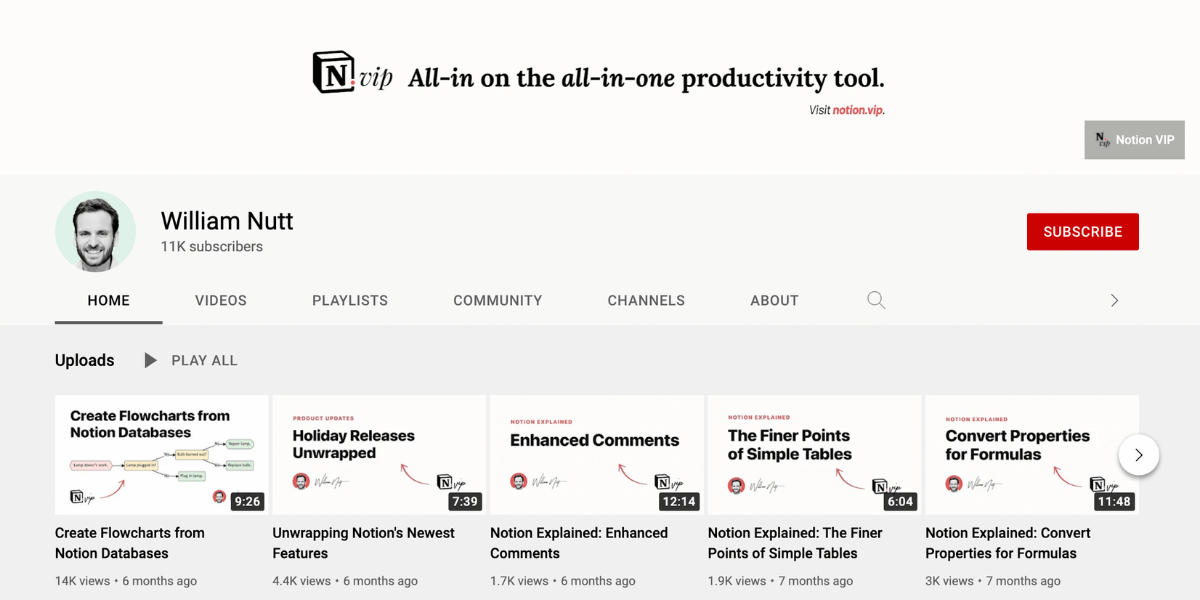Reveal more channel tabs via the right chevron
Image resolution: width=1200 pixels, height=600 pixels.
pyautogui.click(x=1114, y=300)
